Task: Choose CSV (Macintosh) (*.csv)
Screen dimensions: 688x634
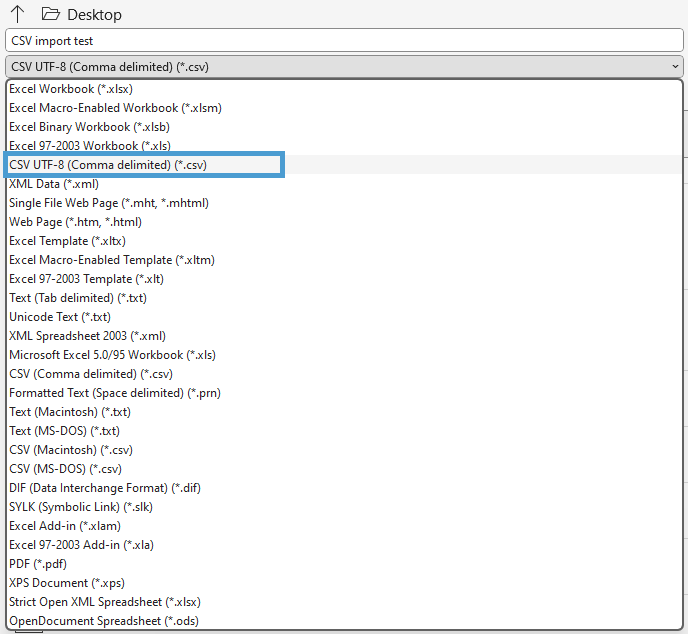Action: [x=344, y=450]
